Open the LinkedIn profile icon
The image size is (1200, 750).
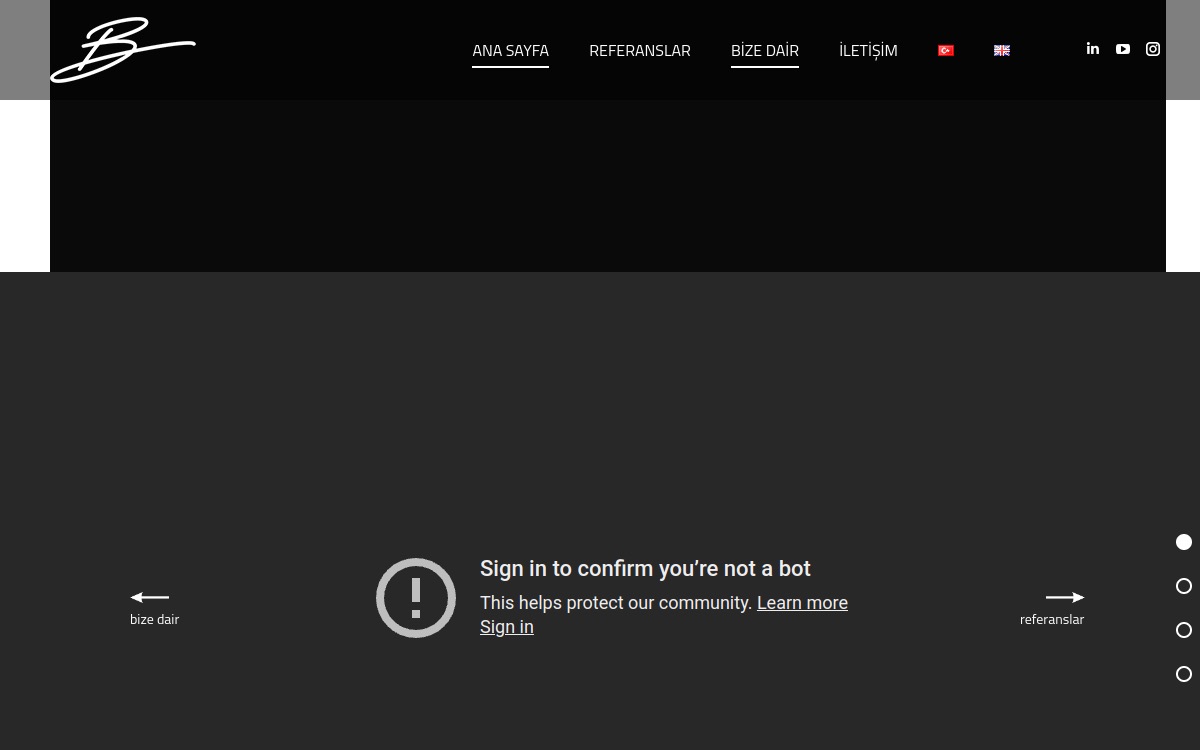[1093, 48]
